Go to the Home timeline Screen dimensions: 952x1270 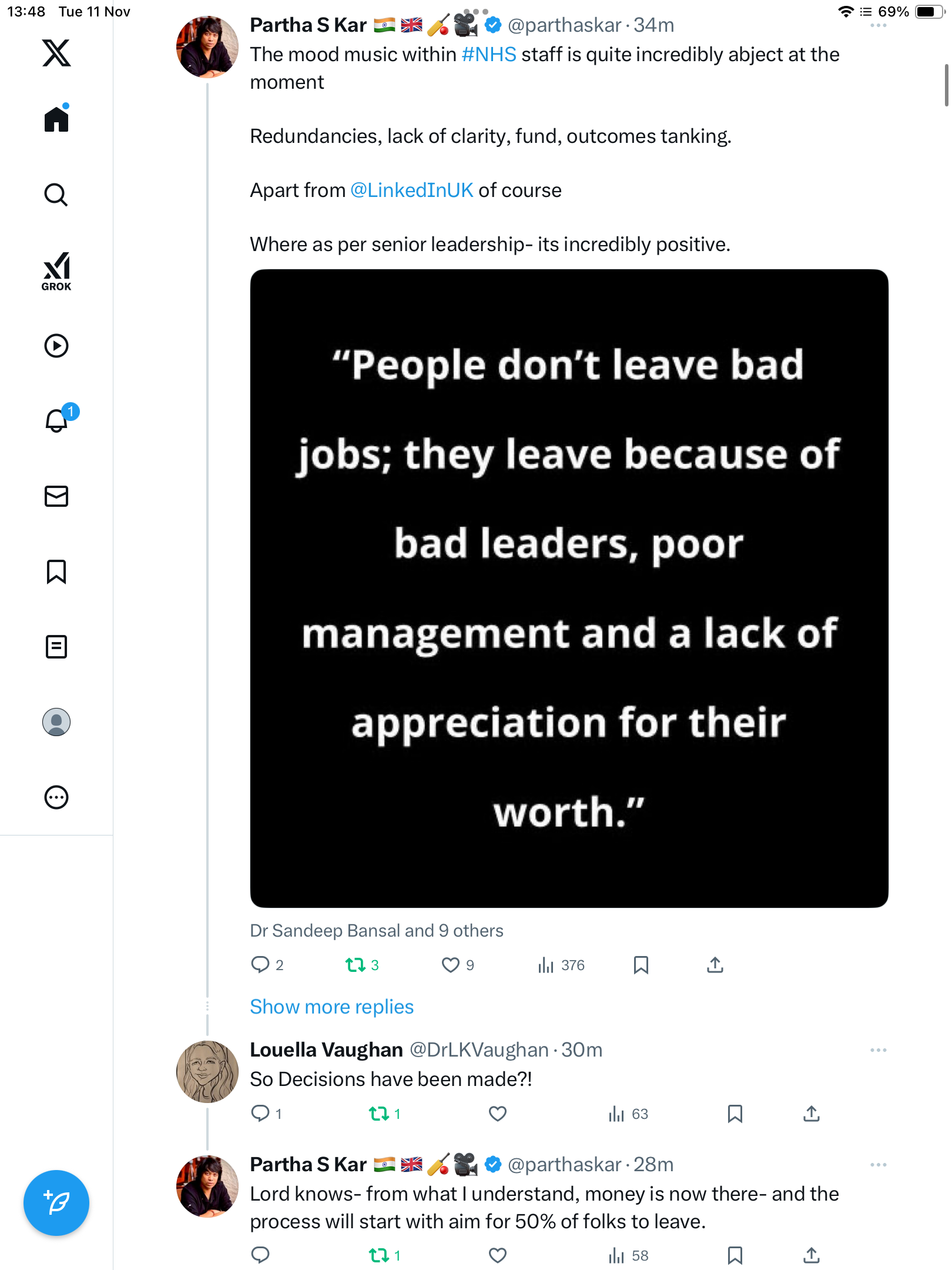click(x=56, y=120)
